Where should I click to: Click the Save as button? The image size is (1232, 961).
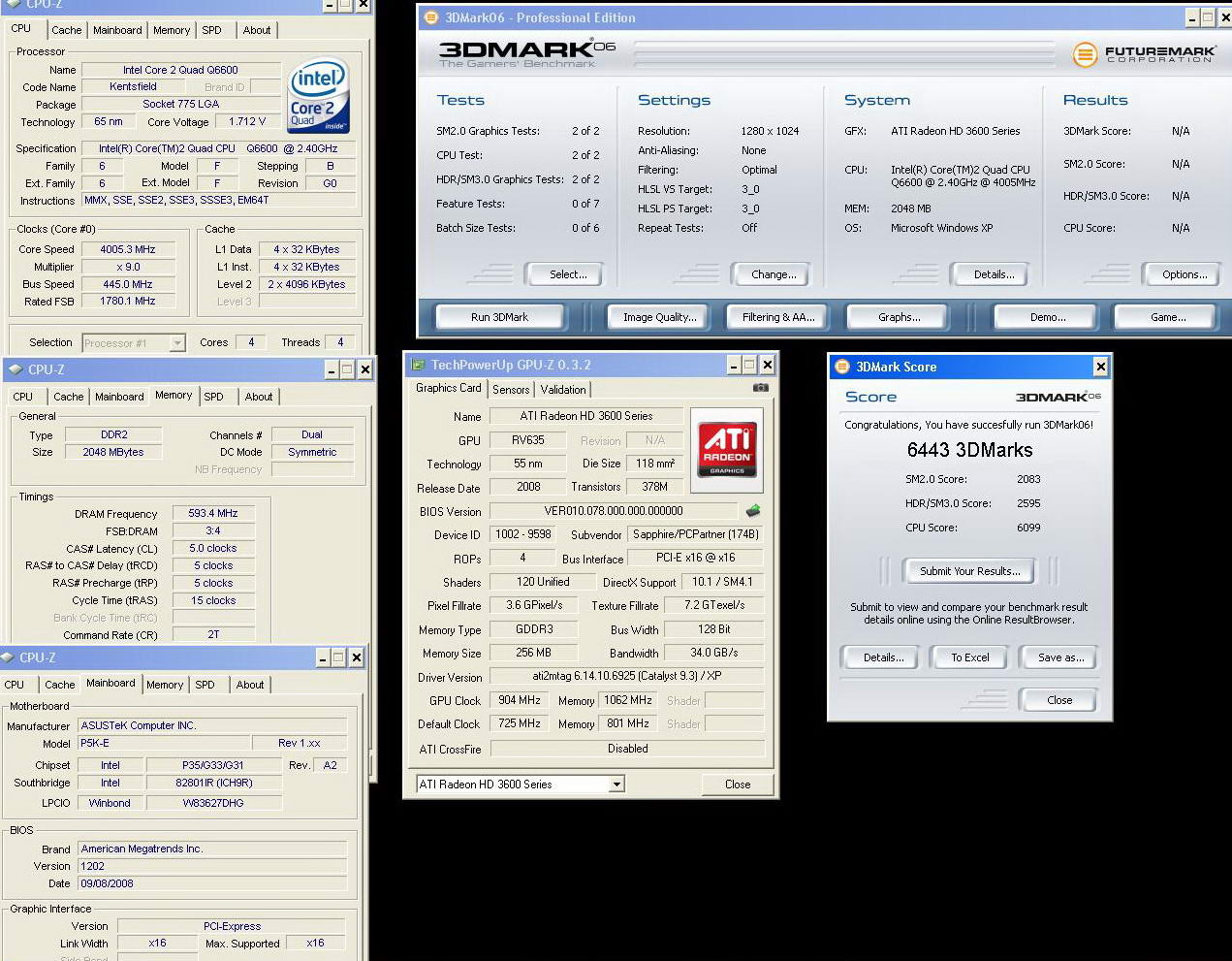tap(1060, 657)
